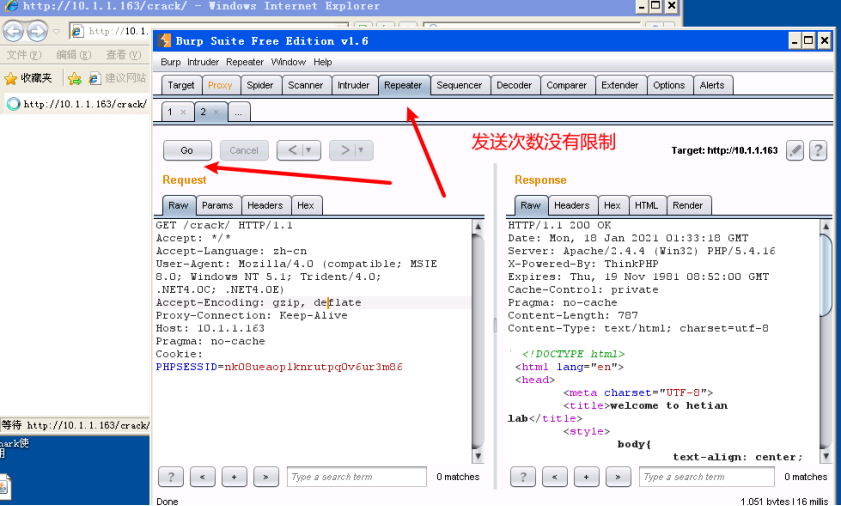The image size is (841, 506).
Task: Edit target with the pencil icon
Action: point(795,151)
